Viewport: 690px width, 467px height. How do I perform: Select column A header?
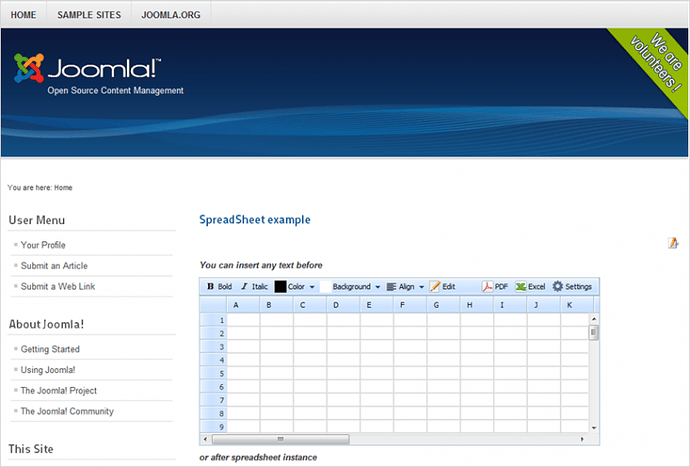pos(243,305)
